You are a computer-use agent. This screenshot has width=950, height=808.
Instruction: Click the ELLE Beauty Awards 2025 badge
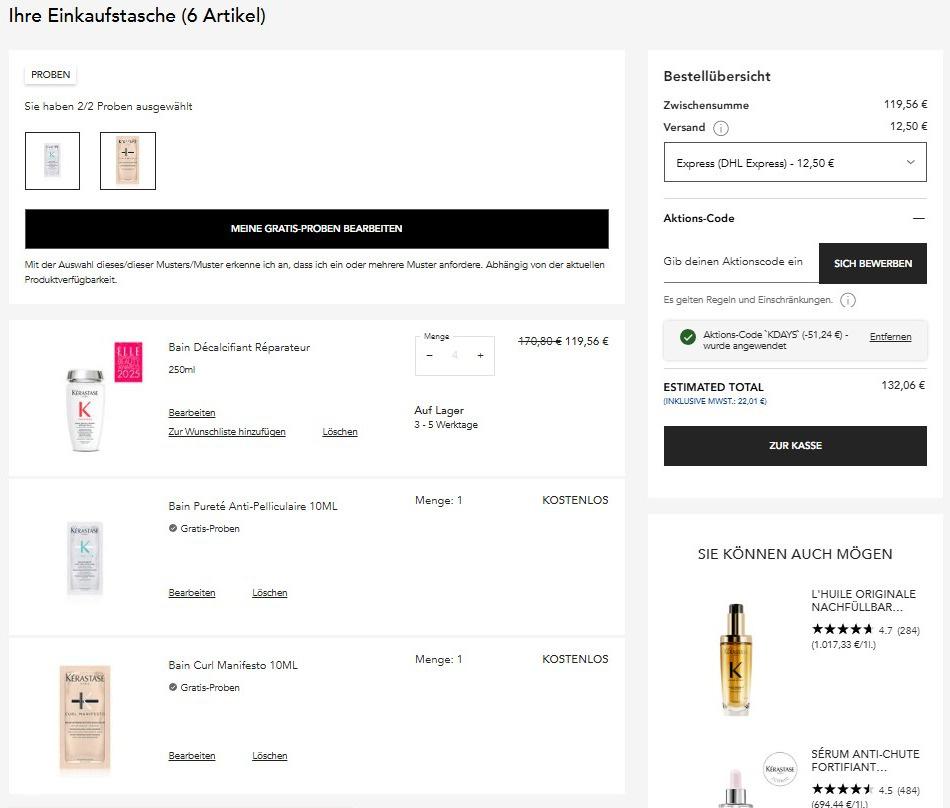tap(128, 362)
